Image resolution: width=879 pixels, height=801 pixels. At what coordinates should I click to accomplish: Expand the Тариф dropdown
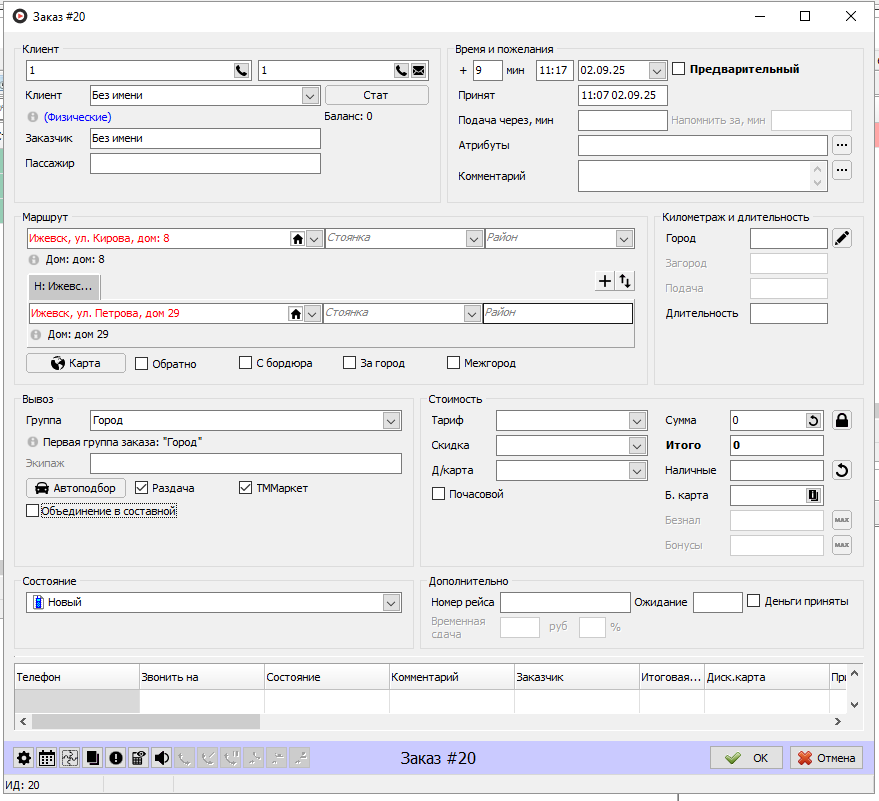tap(637, 420)
